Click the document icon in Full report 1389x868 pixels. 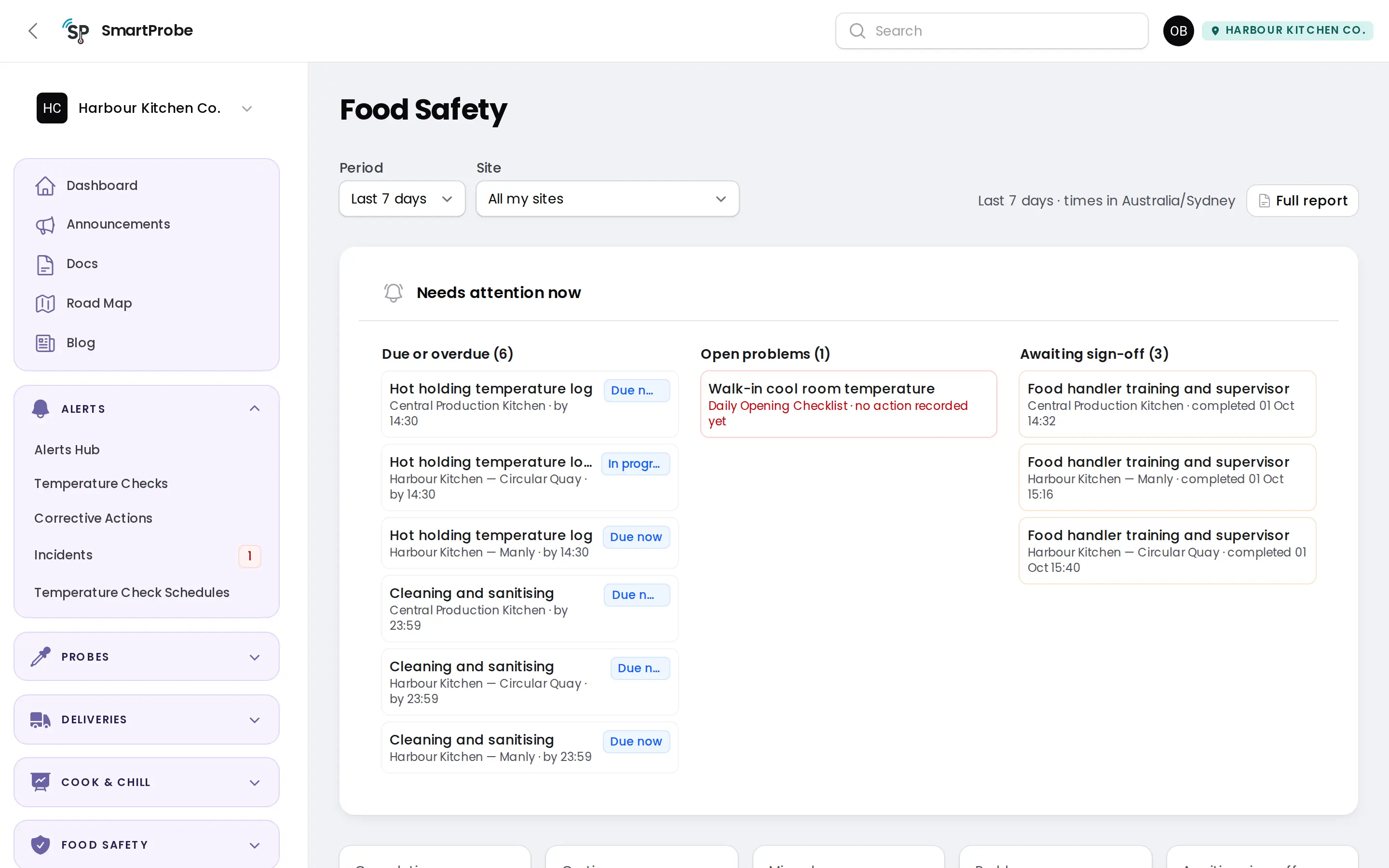pyautogui.click(x=1264, y=201)
